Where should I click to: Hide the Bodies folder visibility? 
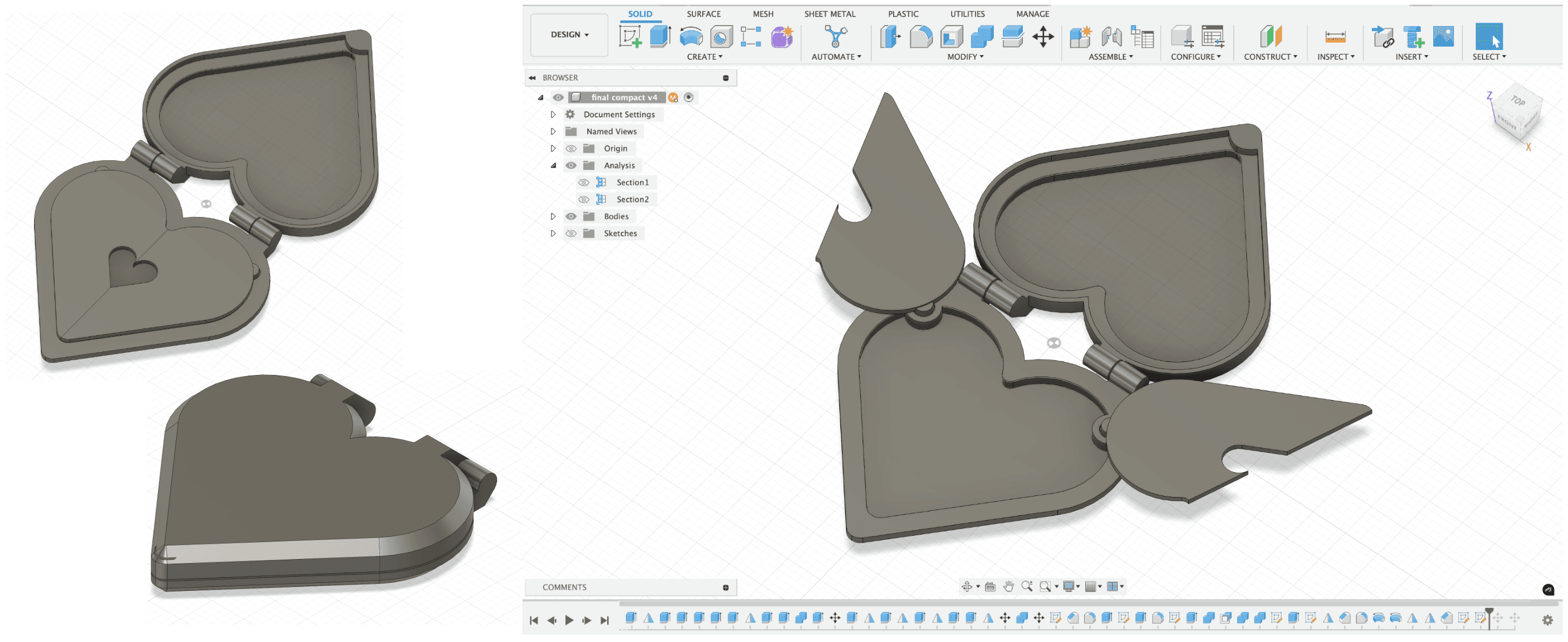coord(570,216)
